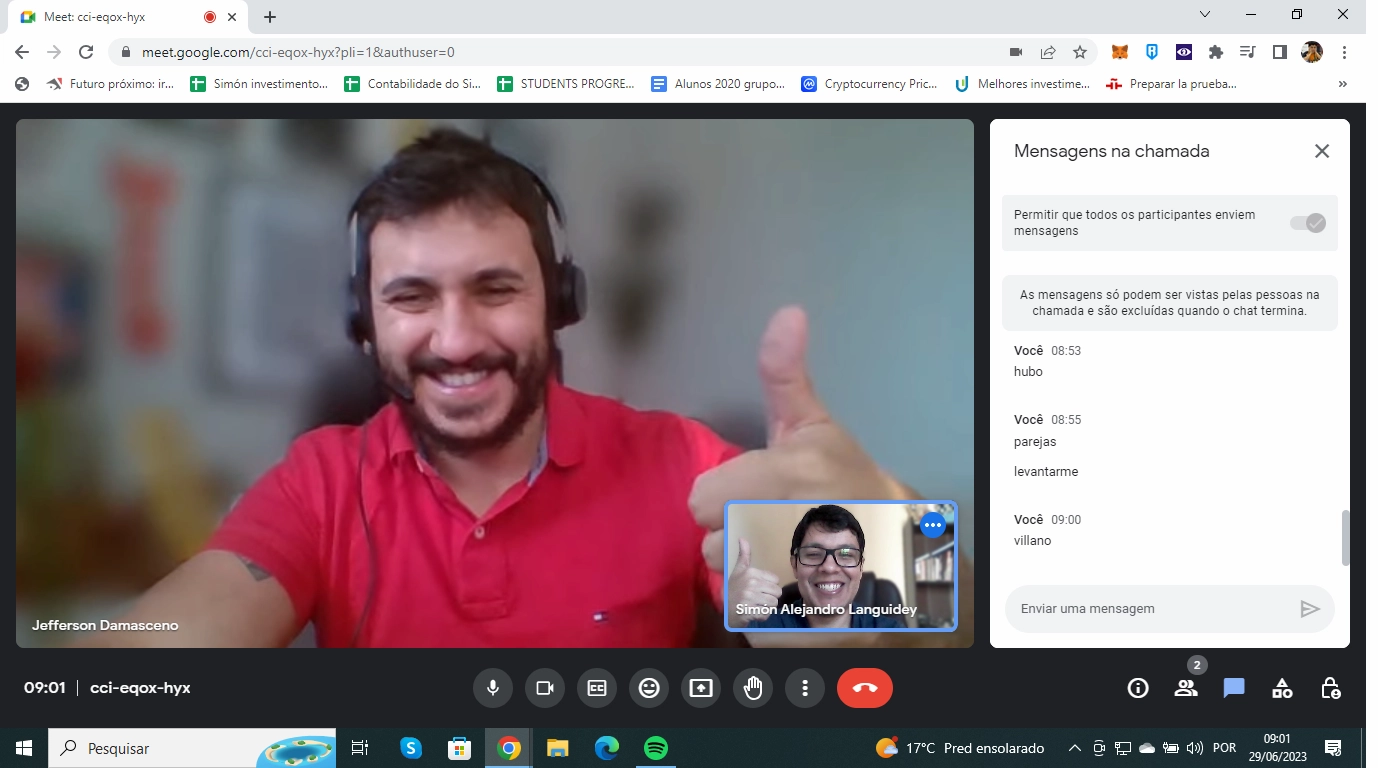This screenshot has width=1378, height=768.
Task: Click the present screen button
Action: [701, 688]
